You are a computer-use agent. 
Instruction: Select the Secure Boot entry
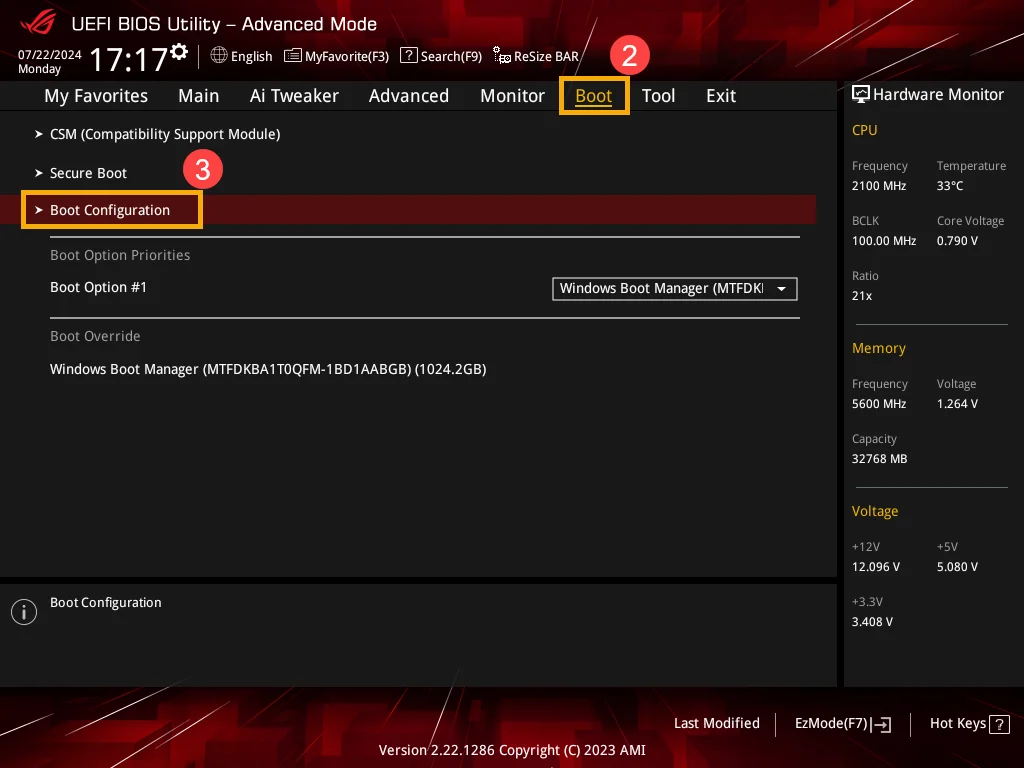point(88,173)
